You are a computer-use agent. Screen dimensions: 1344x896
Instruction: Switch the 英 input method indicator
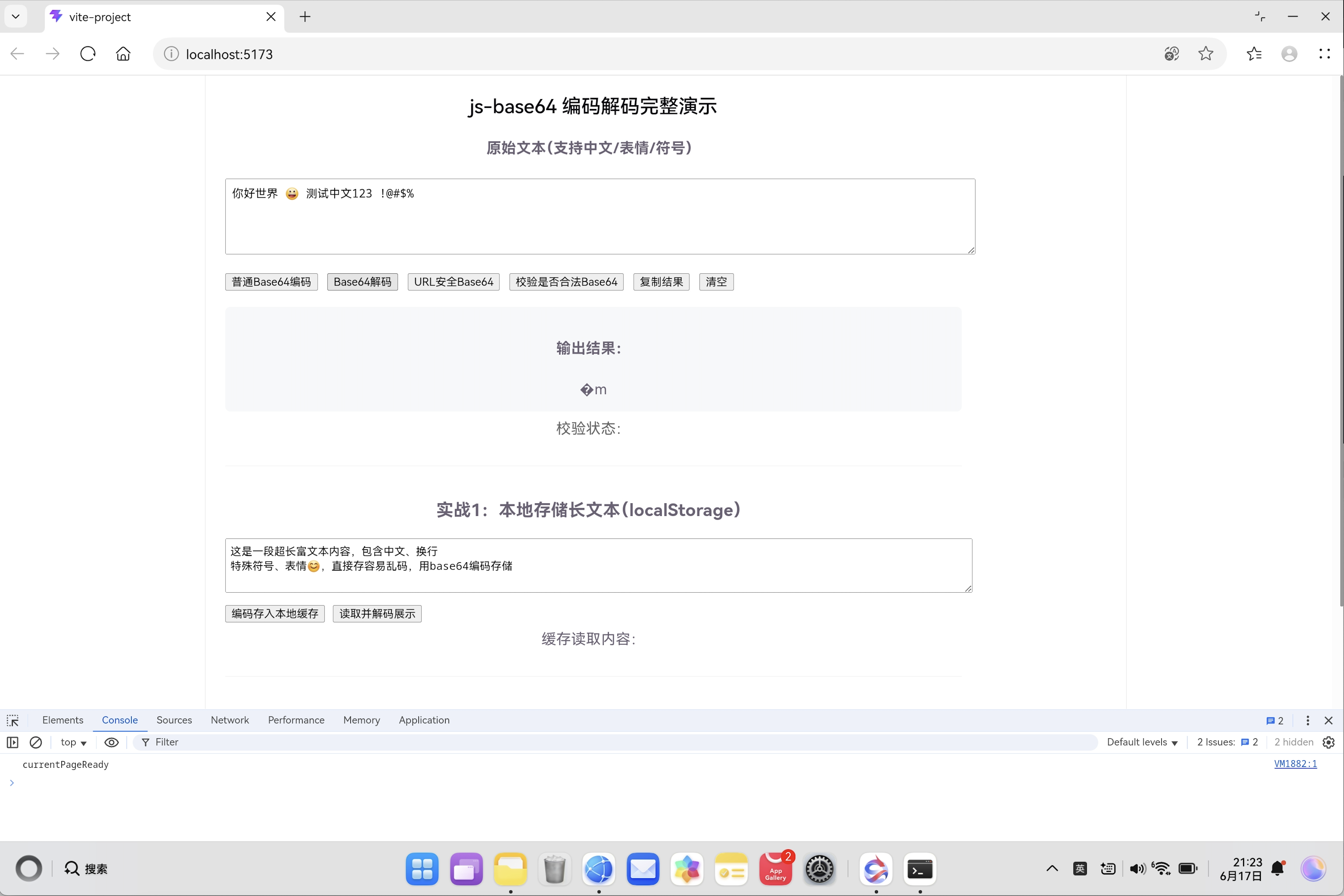pyautogui.click(x=1080, y=869)
